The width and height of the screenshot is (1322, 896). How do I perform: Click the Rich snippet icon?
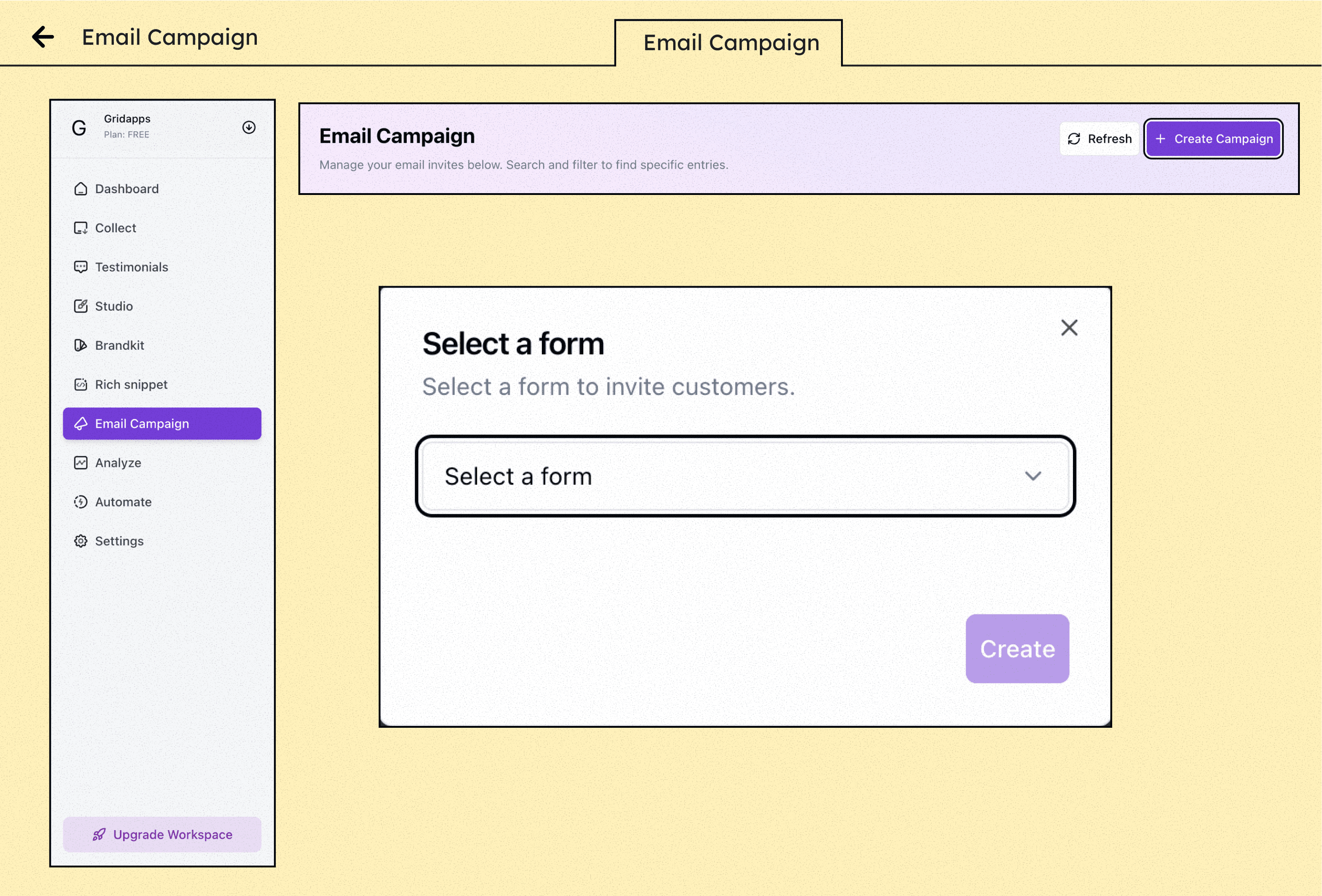[x=81, y=385]
